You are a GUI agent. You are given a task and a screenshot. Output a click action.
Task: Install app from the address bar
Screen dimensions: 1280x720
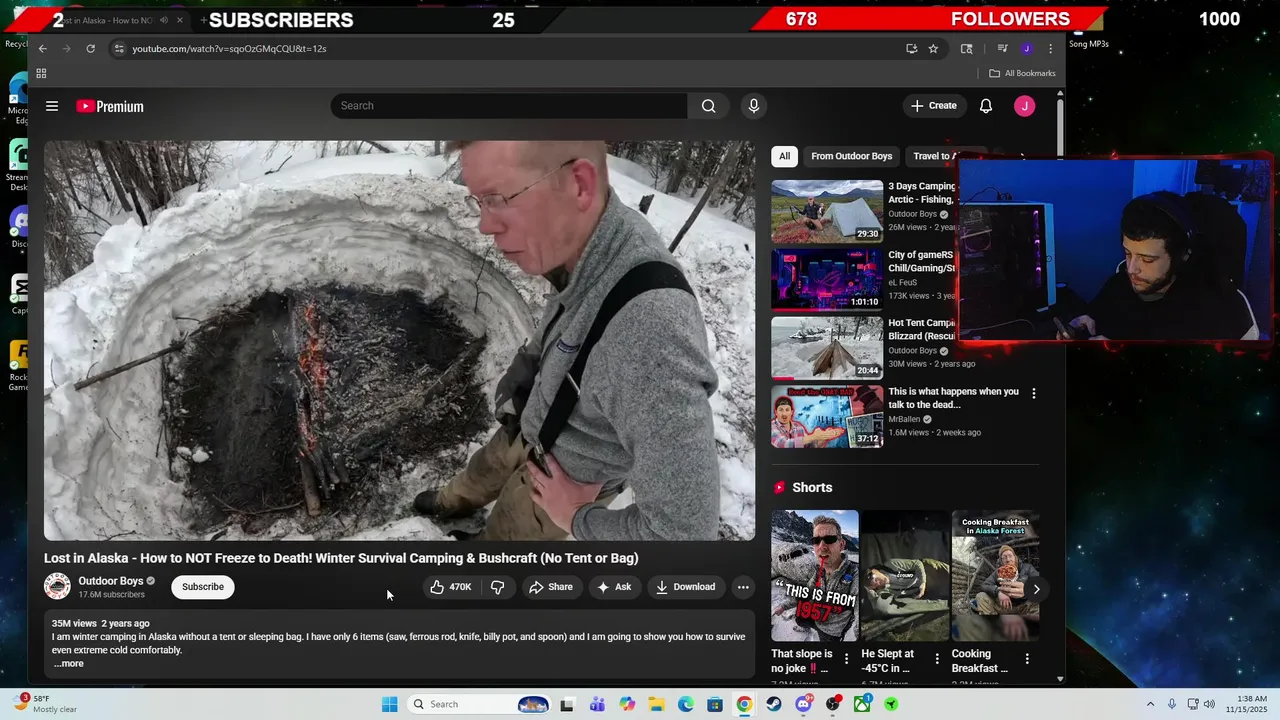point(911,48)
